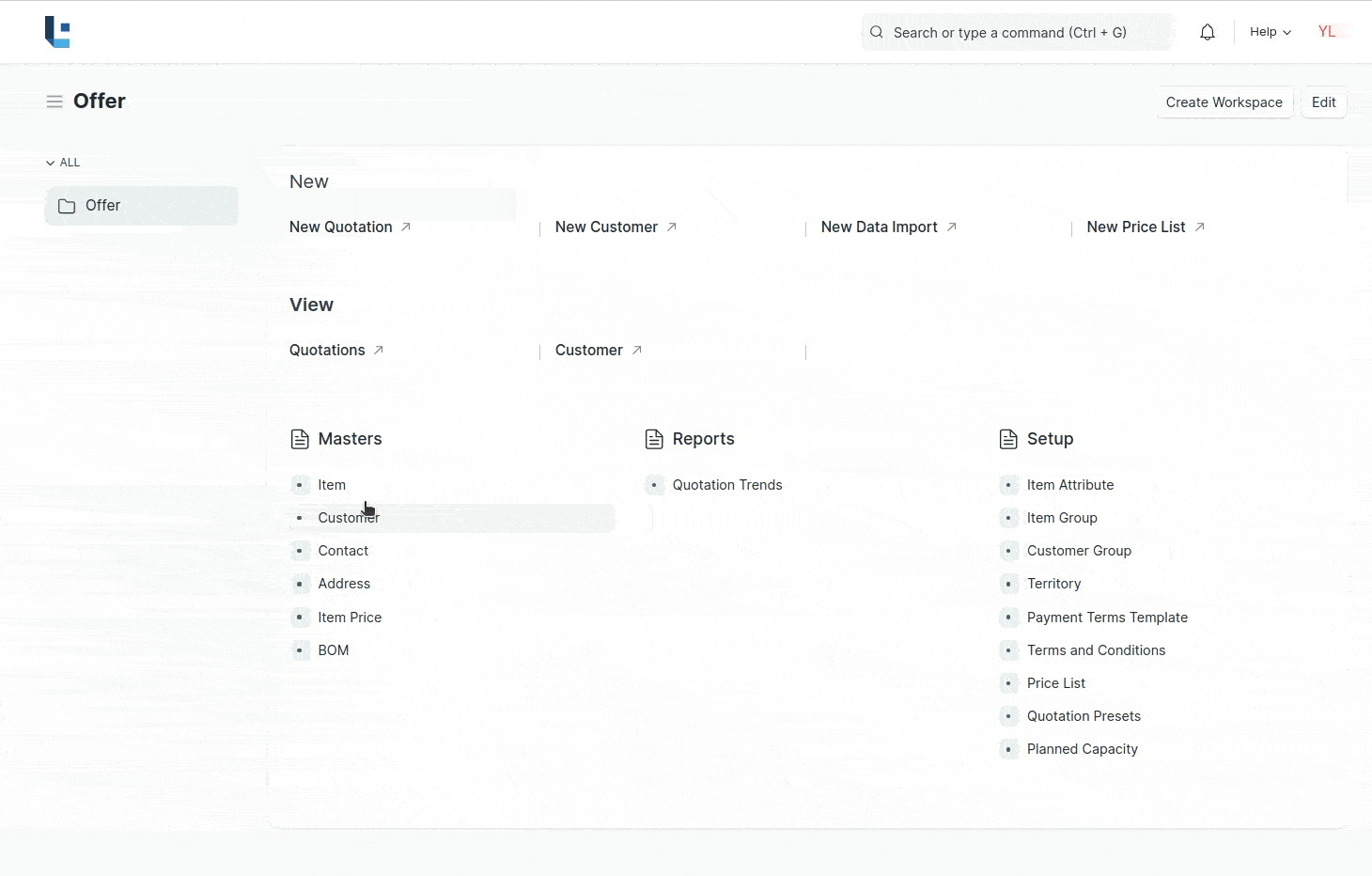Click the Reports card document icon
This screenshot has width=1372, height=876.
click(654, 439)
